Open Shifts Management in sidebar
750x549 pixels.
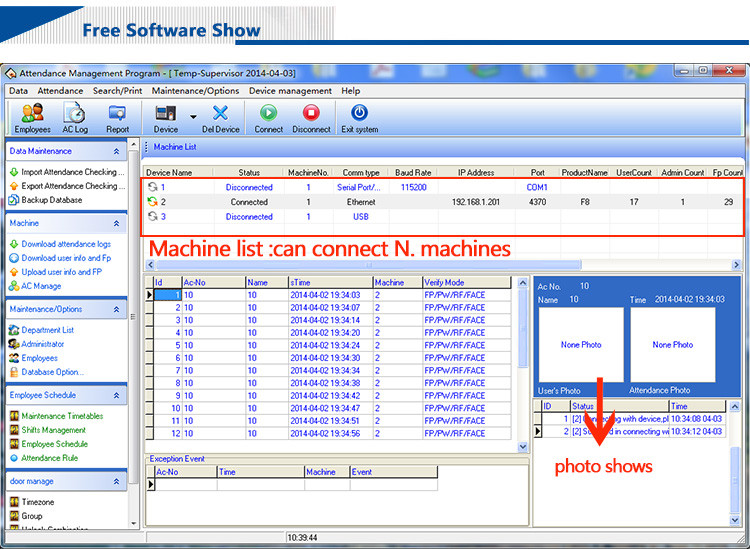(x=53, y=430)
